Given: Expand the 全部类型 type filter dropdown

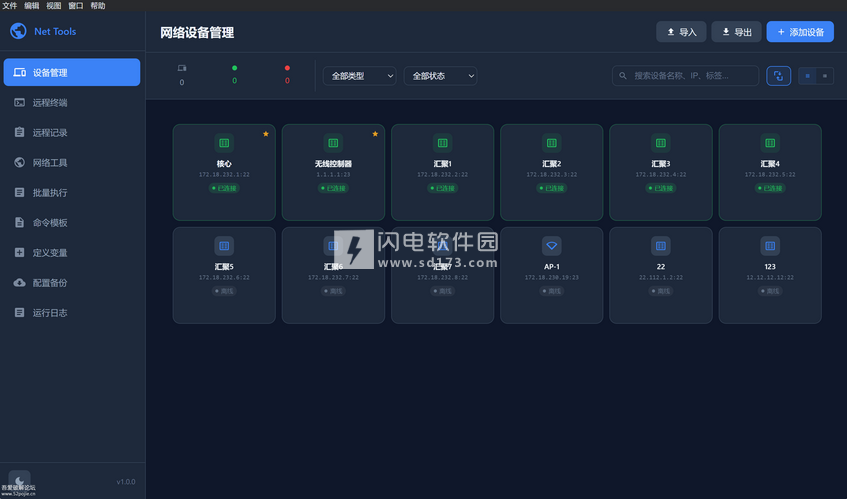Looking at the screenshot, I should [x=360, y=75].
